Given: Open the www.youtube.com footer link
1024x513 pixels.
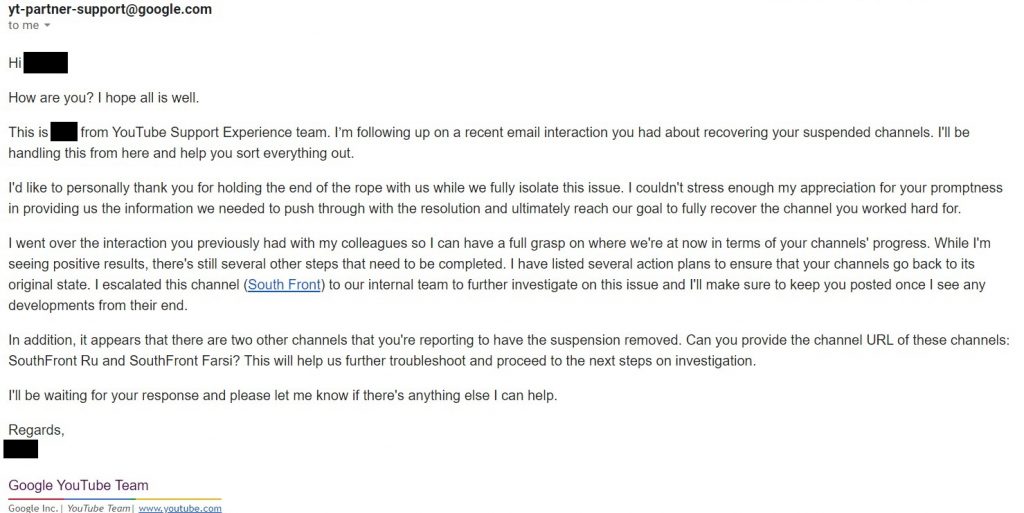Looking at the screenshot, I should [x=180, y=508].
